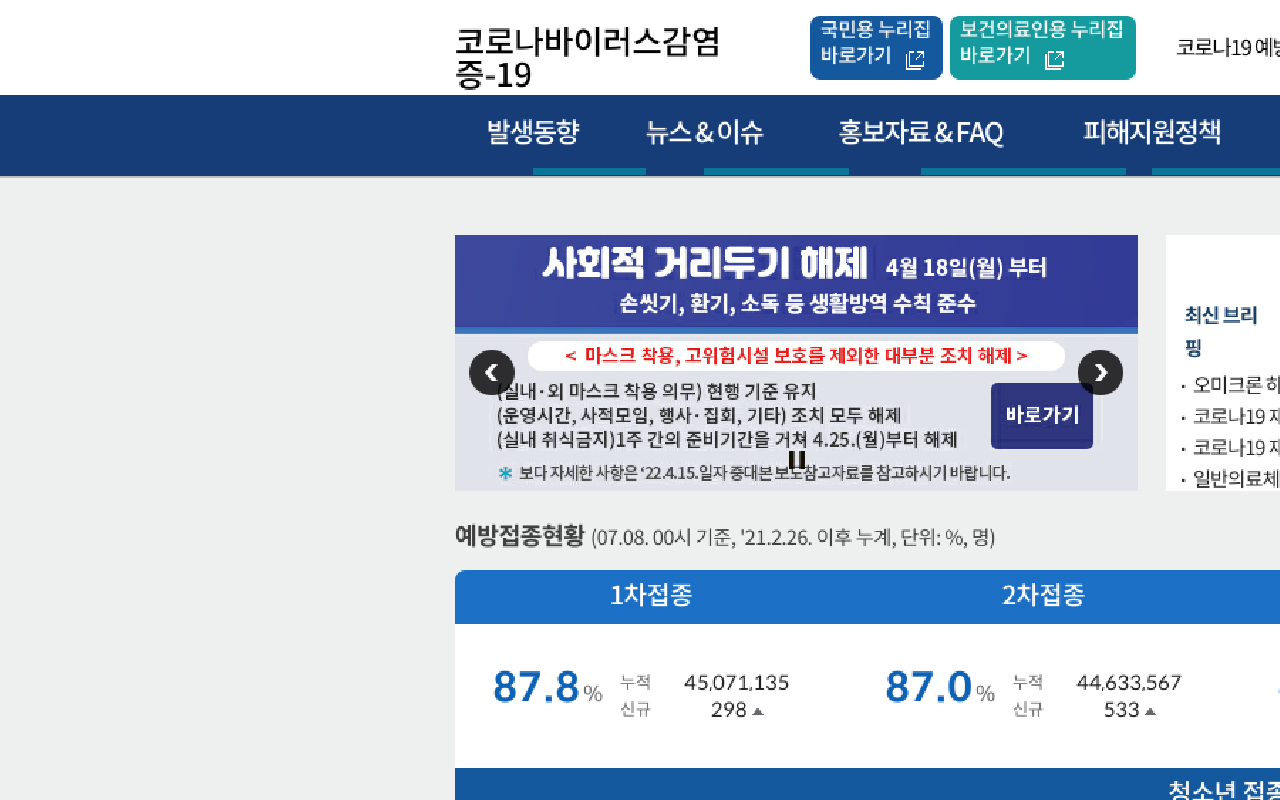The image size is (1280, 800).
Task: Open the 홍보자료&FAQ menu
Action: click(920, 132)
